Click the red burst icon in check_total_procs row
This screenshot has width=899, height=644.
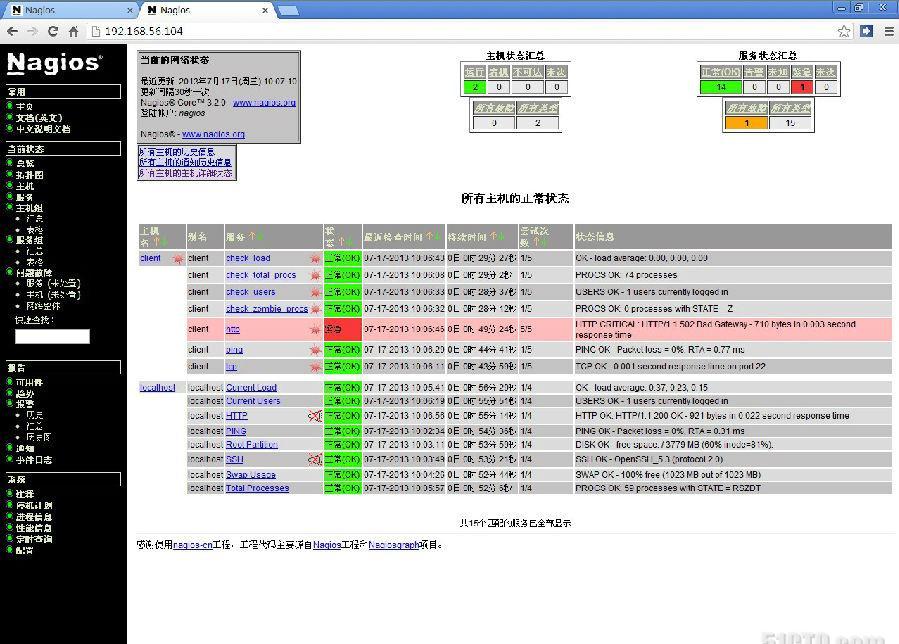(x=315, y=275)
